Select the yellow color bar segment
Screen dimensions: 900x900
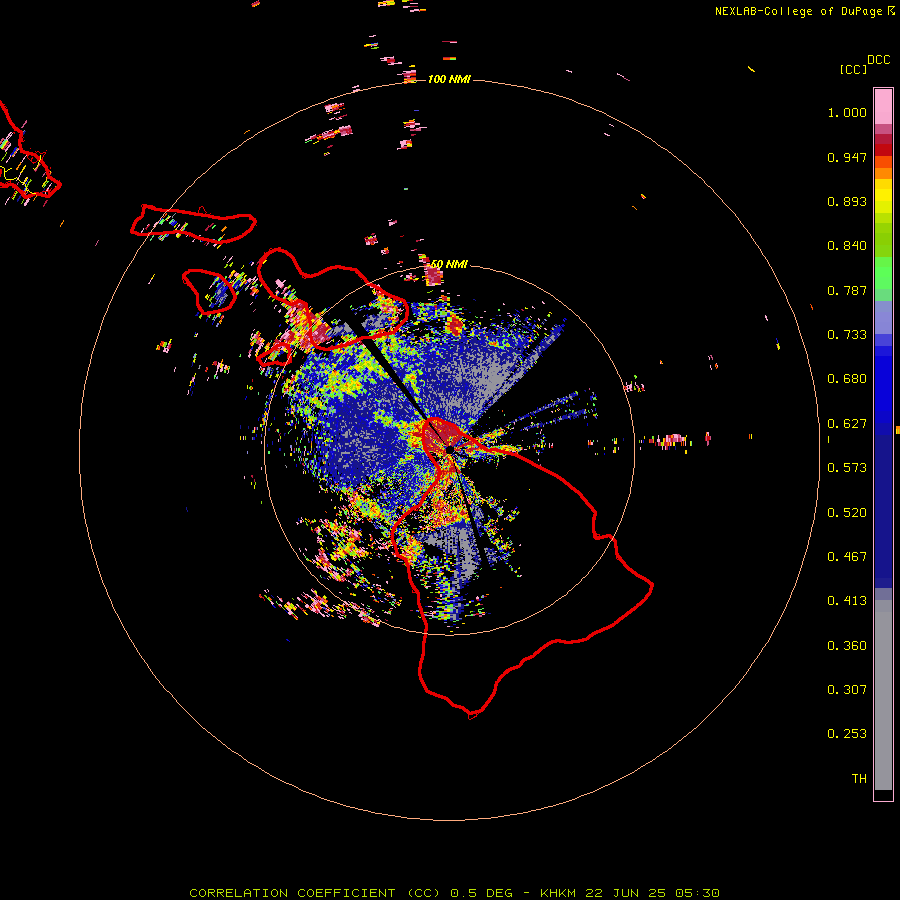coord(883,196)
